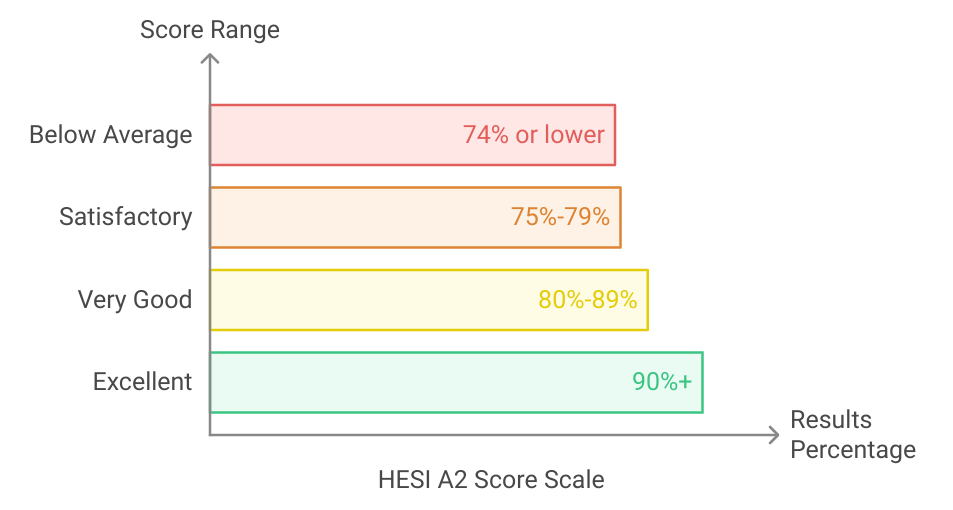Click the 'Below Average' category label

click(111, 134)
